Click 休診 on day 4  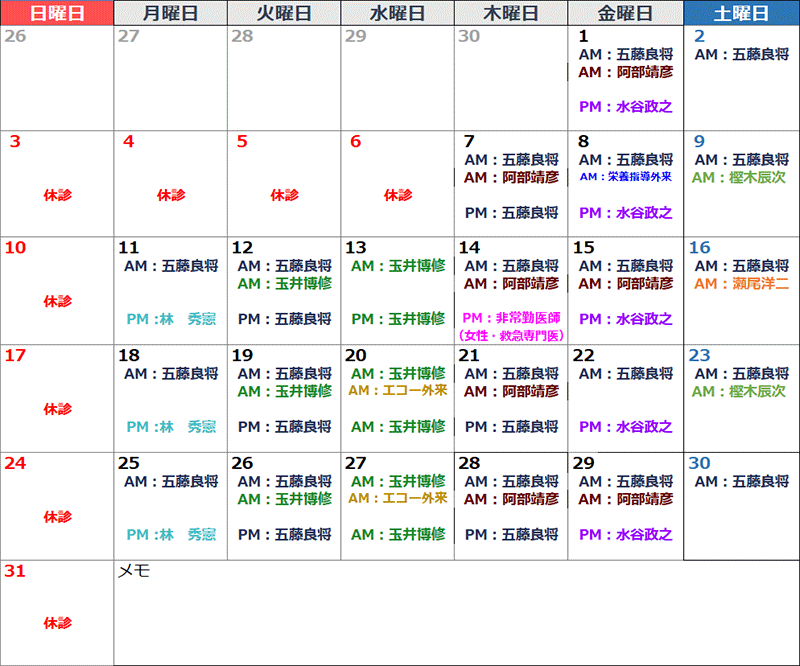(170, 195)
